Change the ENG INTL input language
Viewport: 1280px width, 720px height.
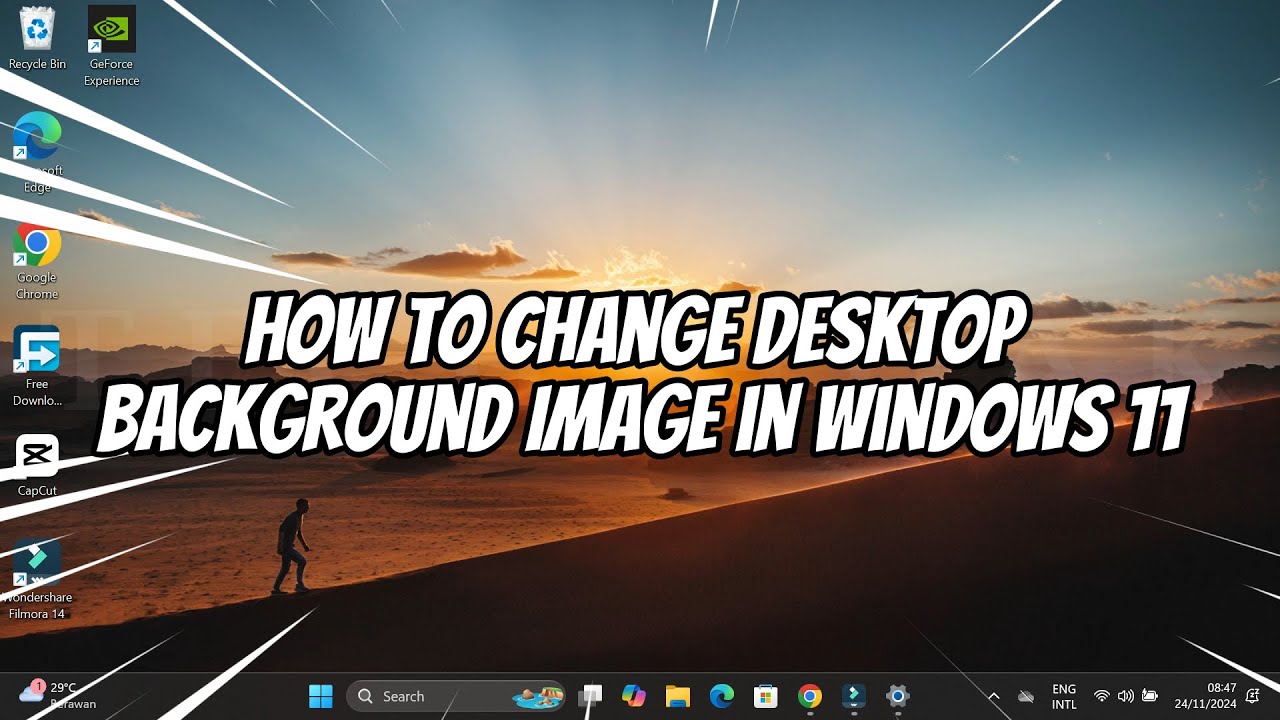click(1064, 696)
